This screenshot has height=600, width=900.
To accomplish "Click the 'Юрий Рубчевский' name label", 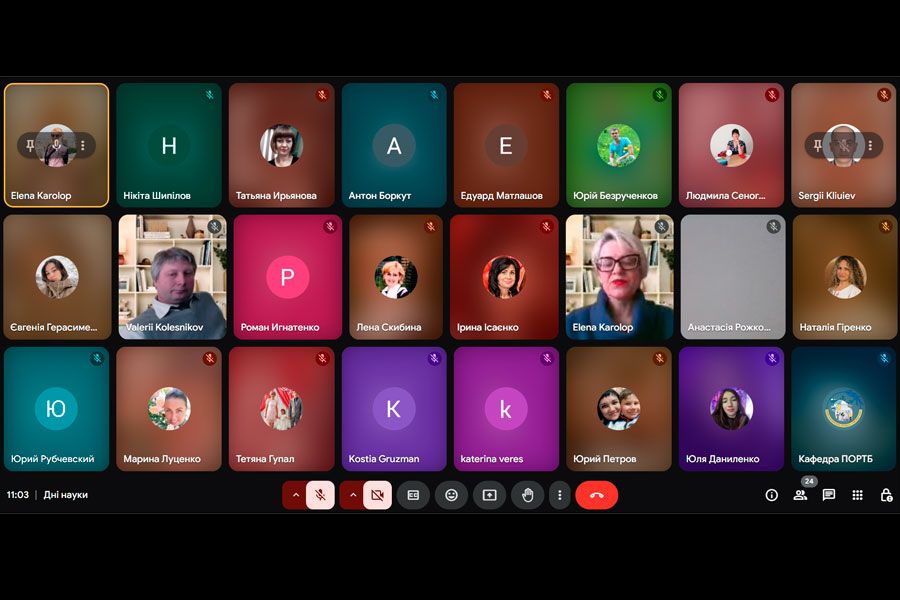I will 52,459.
